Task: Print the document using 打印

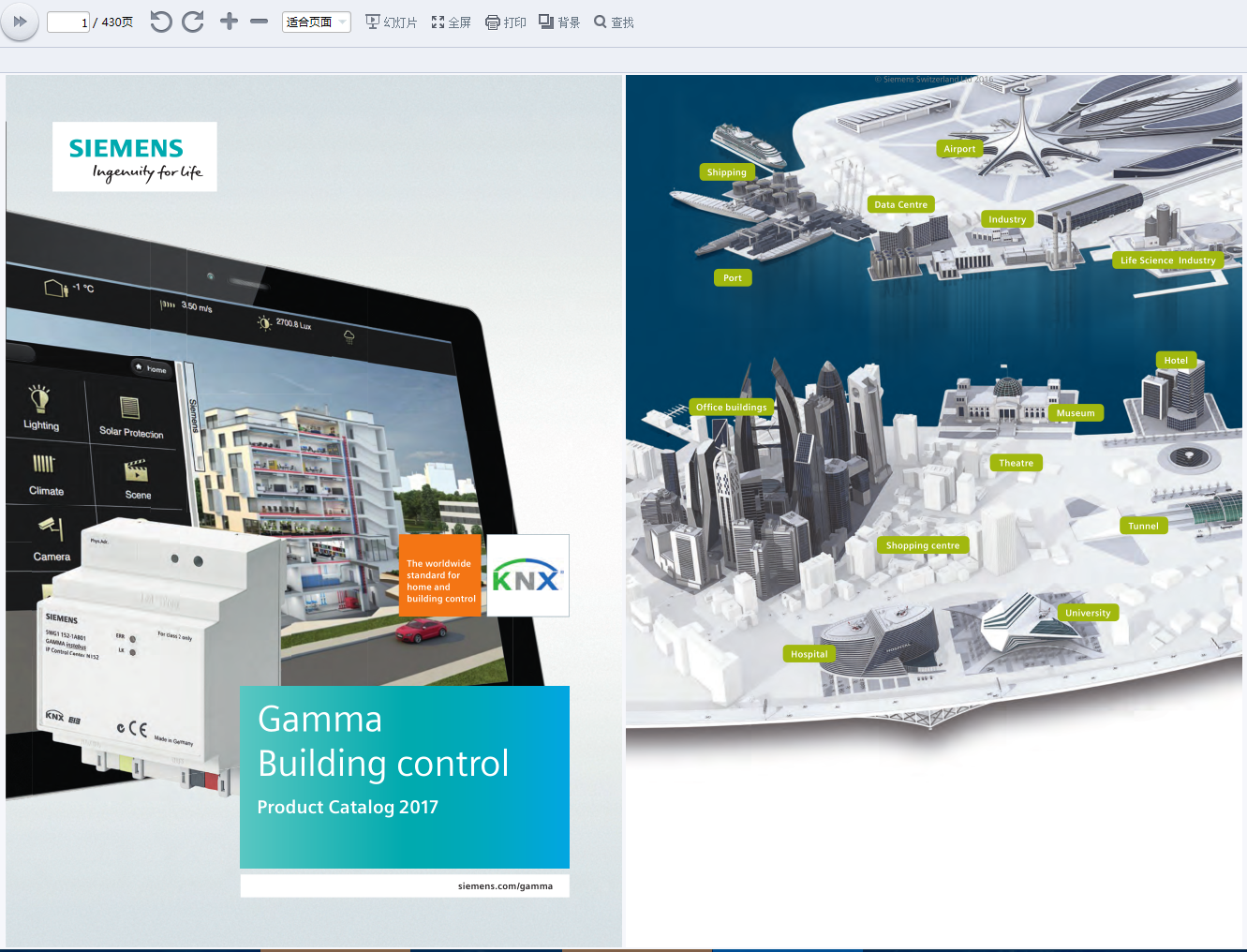Action: [506, 22]
